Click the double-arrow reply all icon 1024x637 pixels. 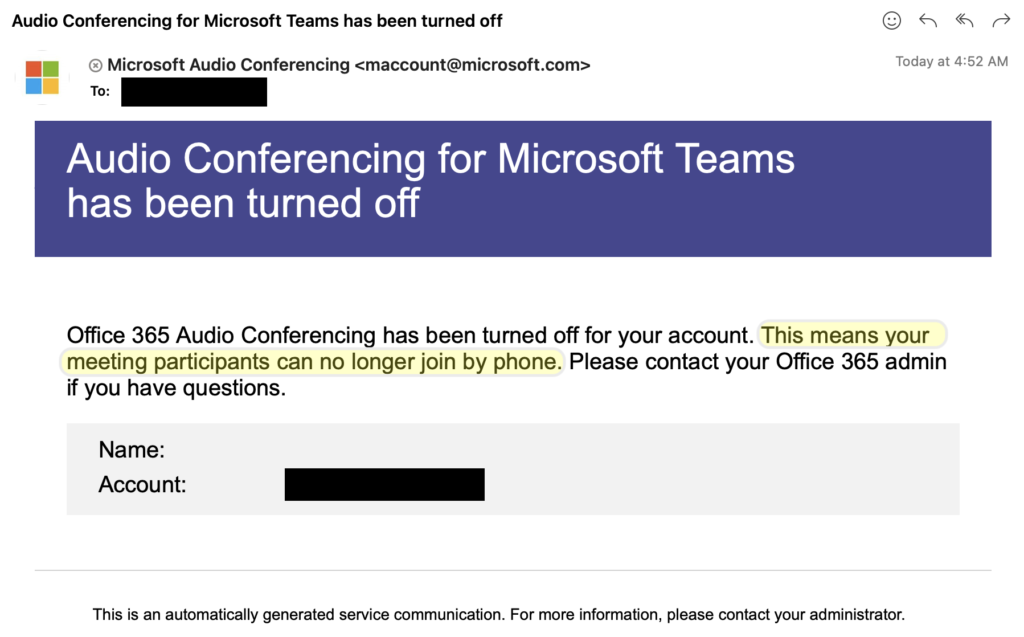click(963, 20)
